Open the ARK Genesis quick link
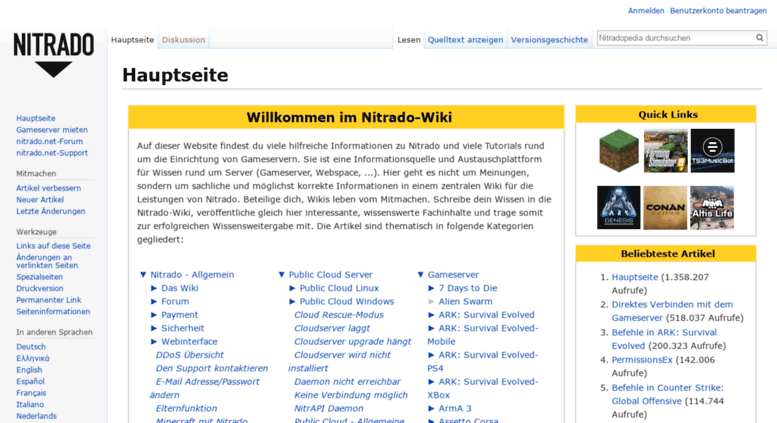The image size is (777, 423). pyautogui.click(x=618, y=208)
